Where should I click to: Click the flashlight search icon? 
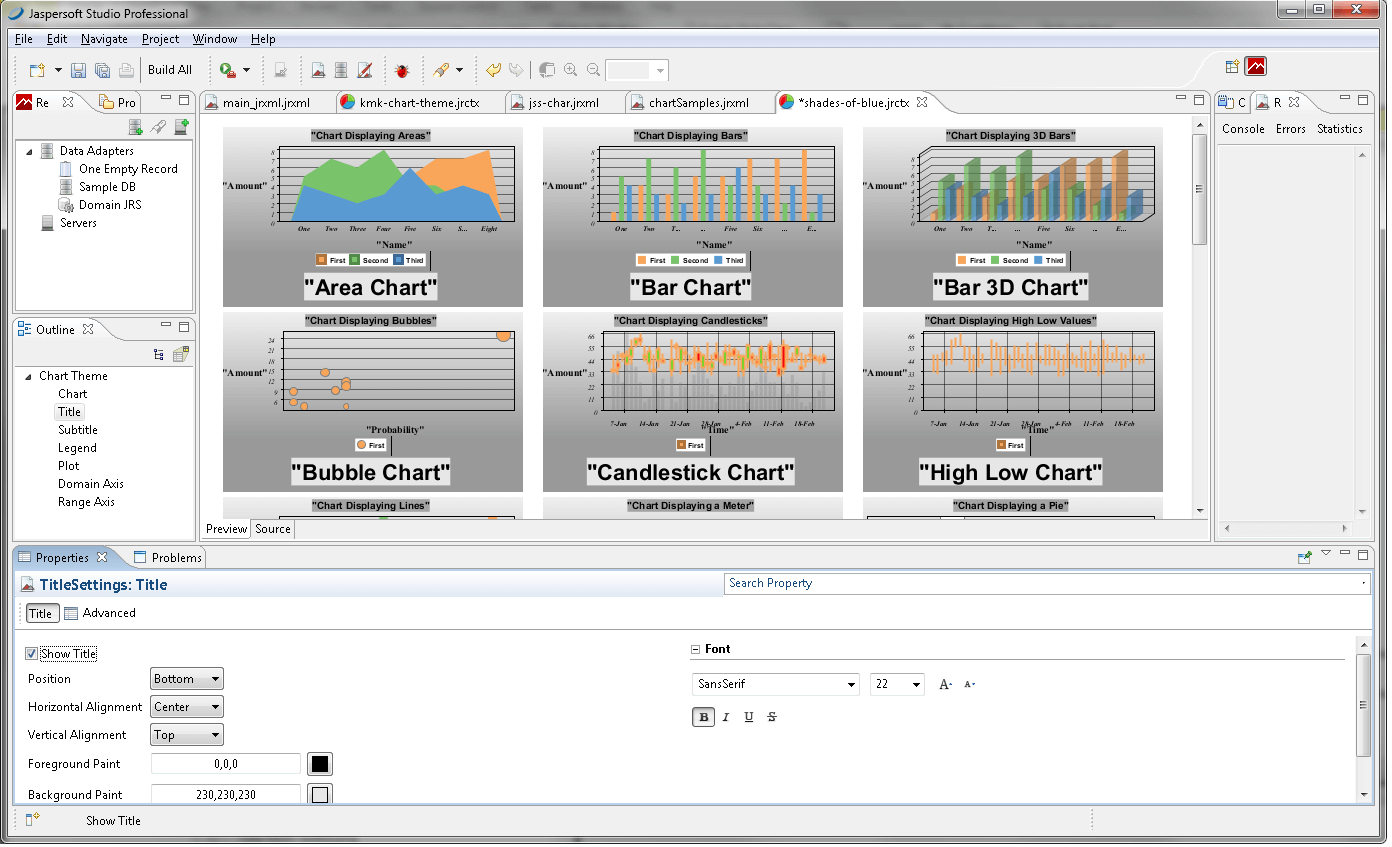pyautogui.click(x=440, y=70)
